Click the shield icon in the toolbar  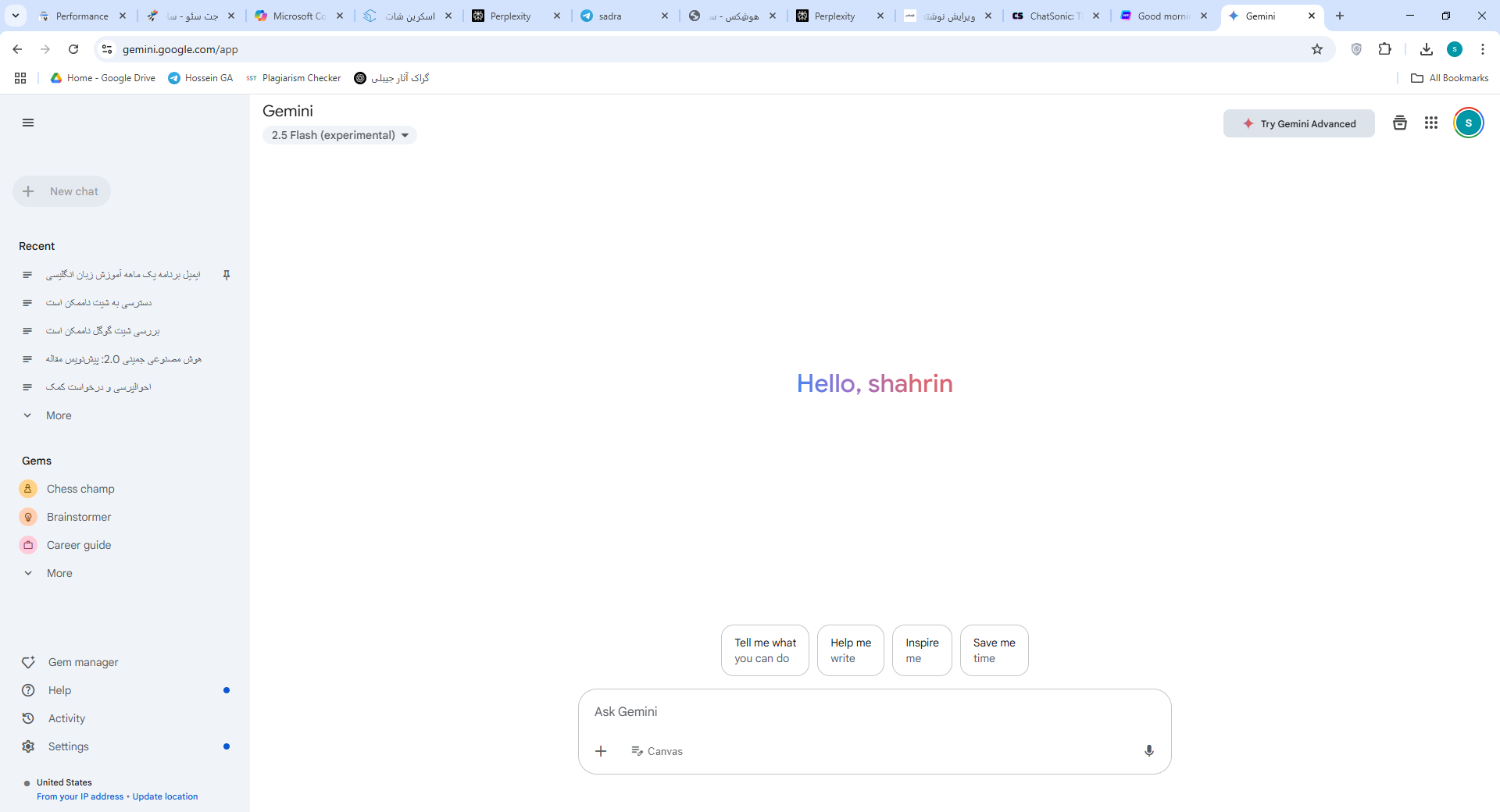pyautogui.click(x=1357, y=49)
